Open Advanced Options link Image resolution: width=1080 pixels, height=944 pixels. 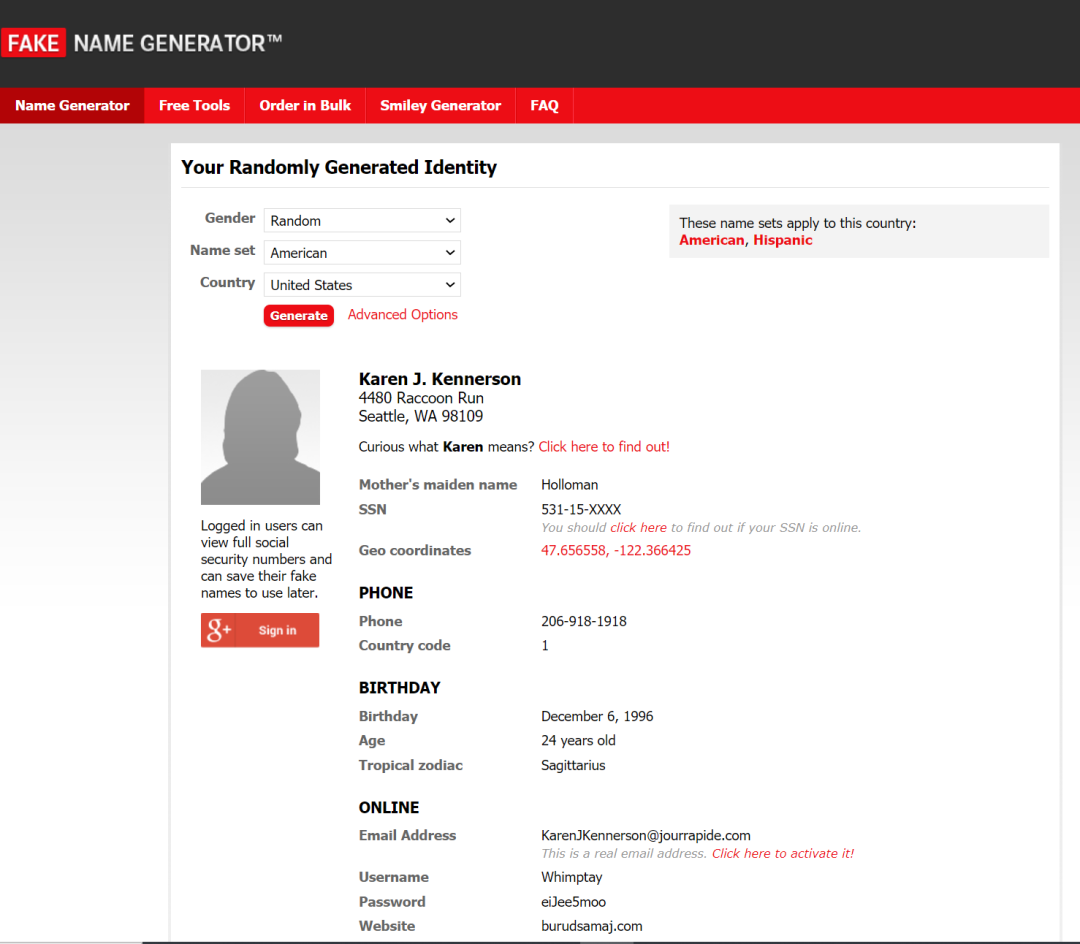(x=402, y=315)
